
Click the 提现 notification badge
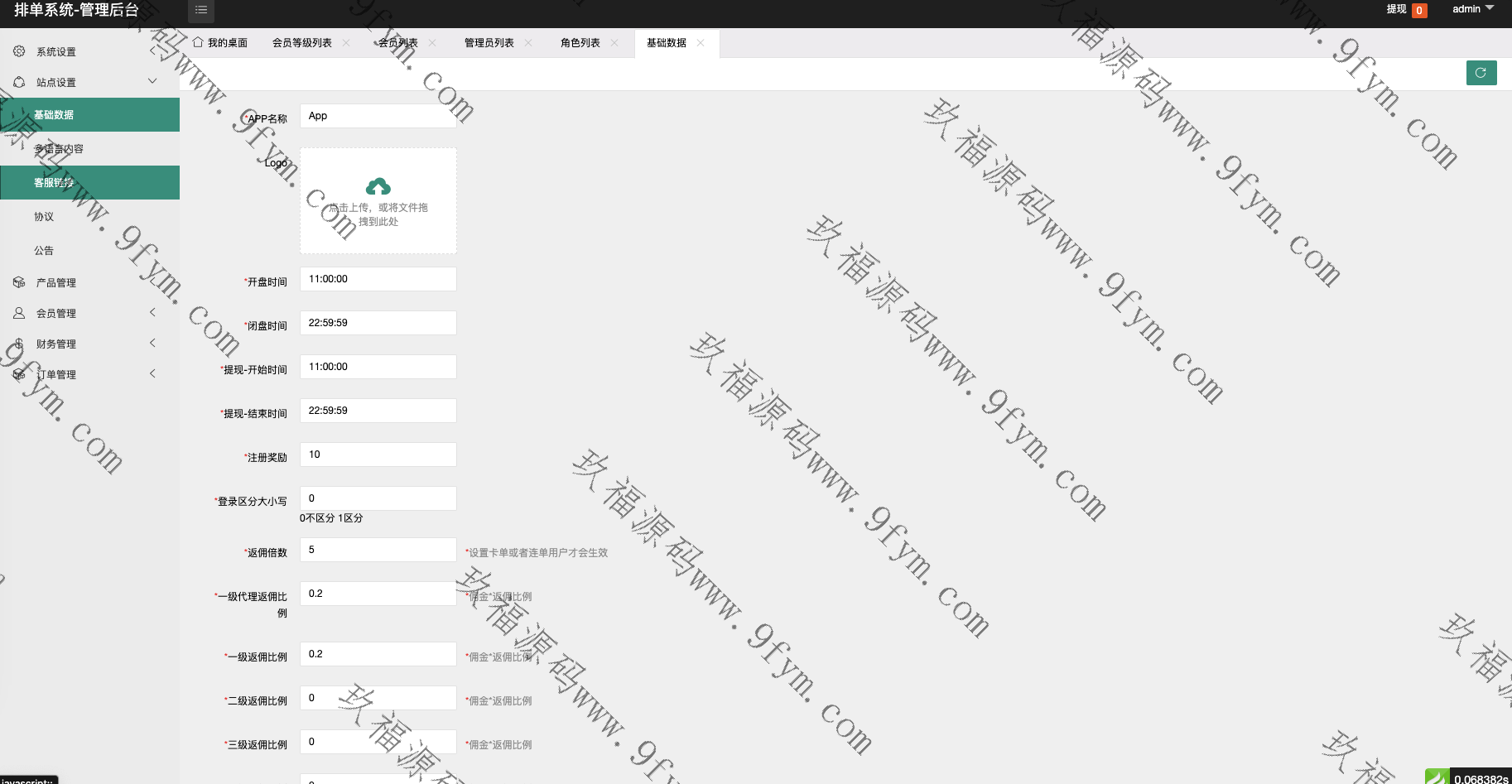pos(1419,11)
